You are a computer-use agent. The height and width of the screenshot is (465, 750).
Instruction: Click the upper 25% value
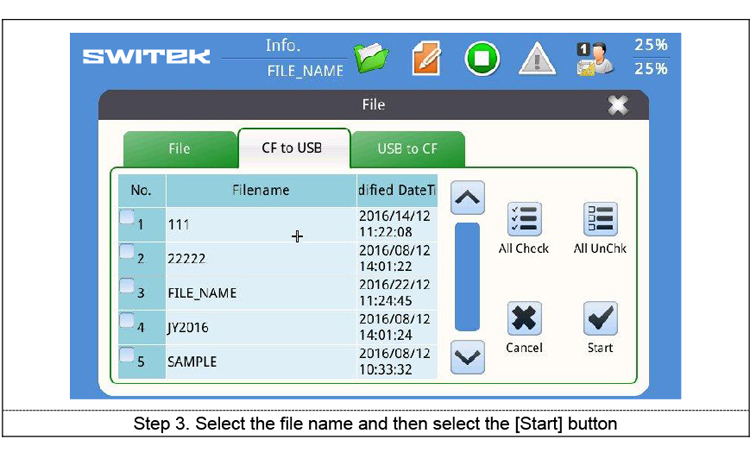coord(651,45)
